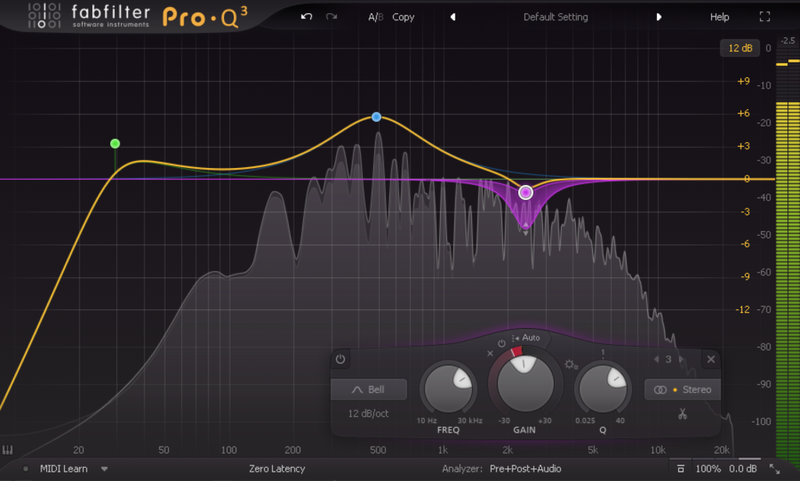
Task: Click the resize interface icon
Action: [x=774, y=468]
